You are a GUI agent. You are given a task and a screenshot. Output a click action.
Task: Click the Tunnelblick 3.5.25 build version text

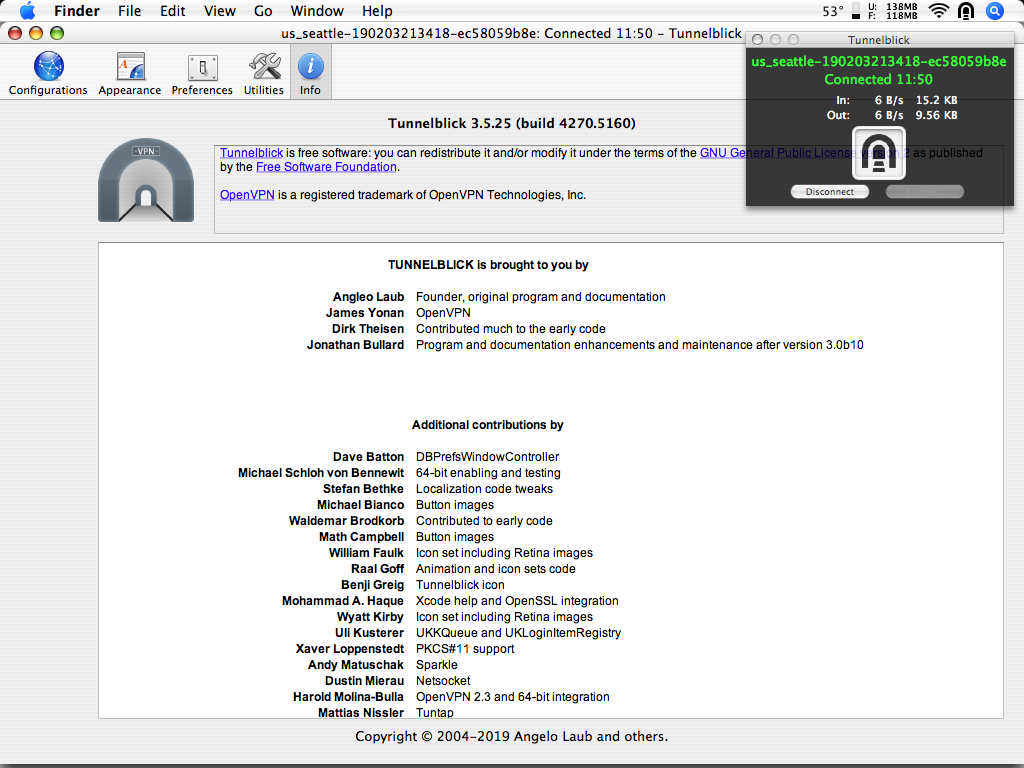point(511,123)
